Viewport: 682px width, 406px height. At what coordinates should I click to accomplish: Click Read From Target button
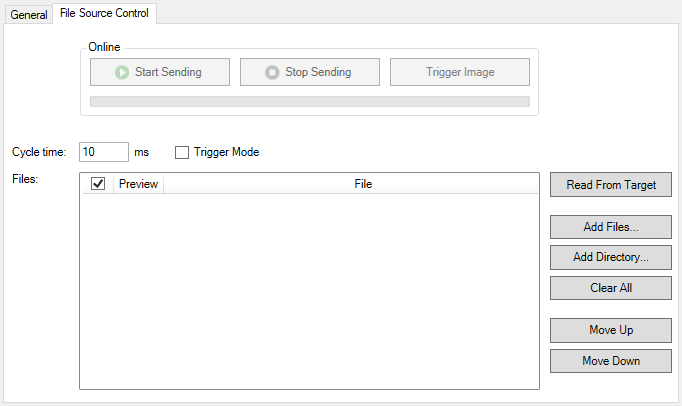[611, 185]
